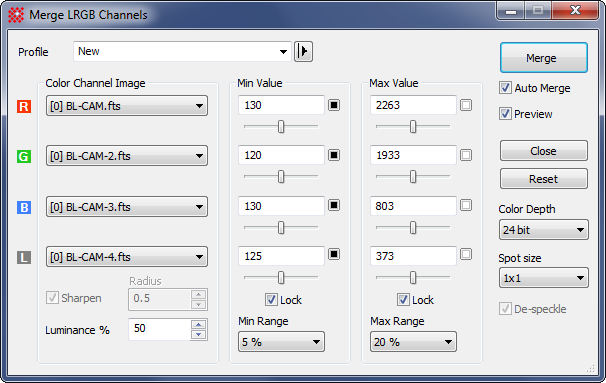Expand the Min Range 5 % dropdown
Image resolution: width=606 pixels, height=383 pixels.
tap(281, 342)
